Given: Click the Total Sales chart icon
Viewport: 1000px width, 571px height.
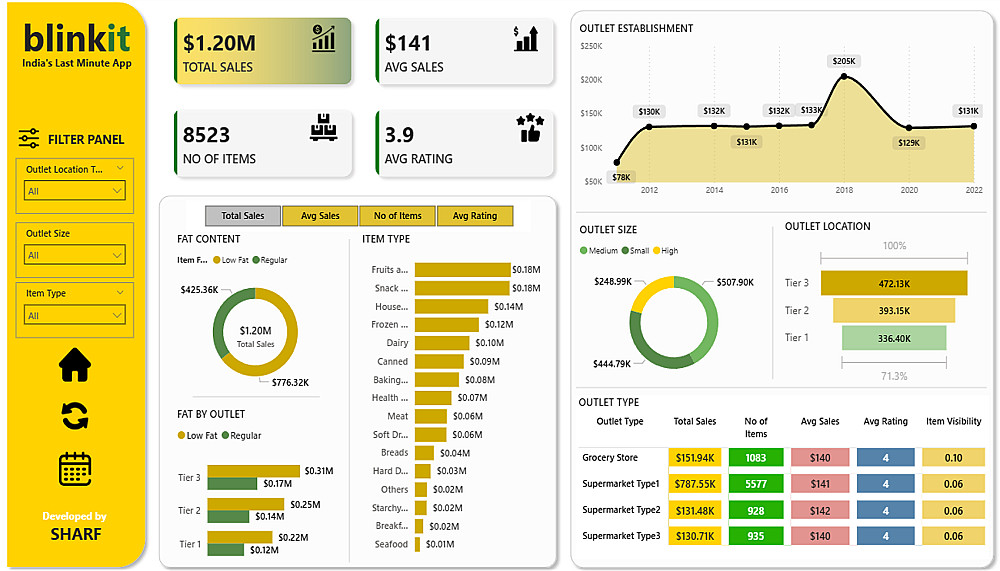Looking at the screenshot, I should [x=323, y=38].
